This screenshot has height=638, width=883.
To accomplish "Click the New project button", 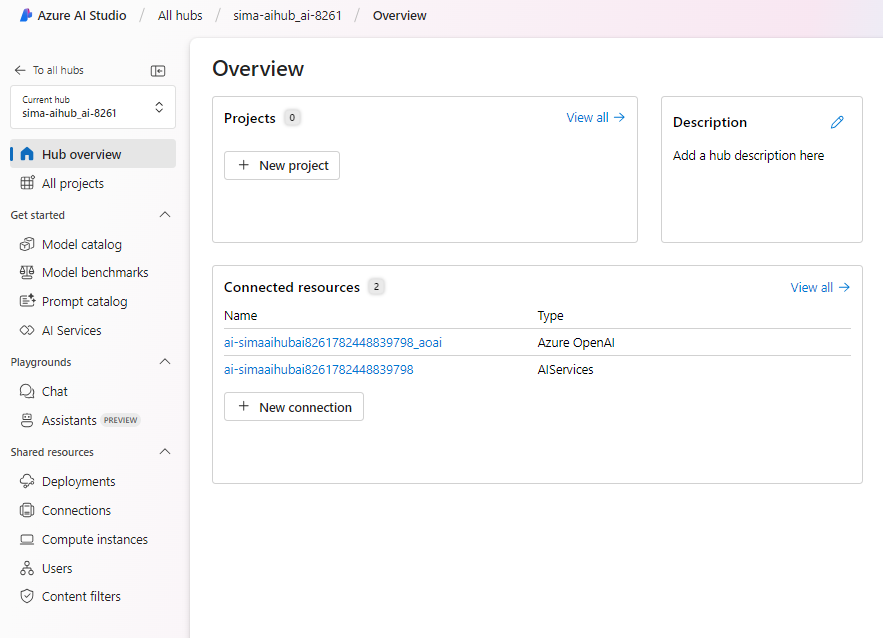I will [x=282, y=166].
